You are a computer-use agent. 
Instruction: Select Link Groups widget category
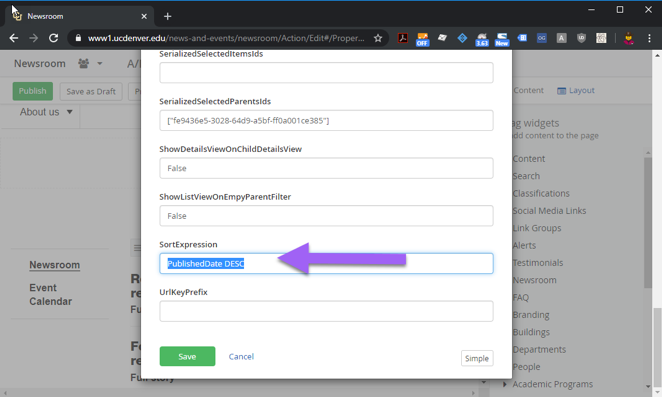click(x=537, y=228)
